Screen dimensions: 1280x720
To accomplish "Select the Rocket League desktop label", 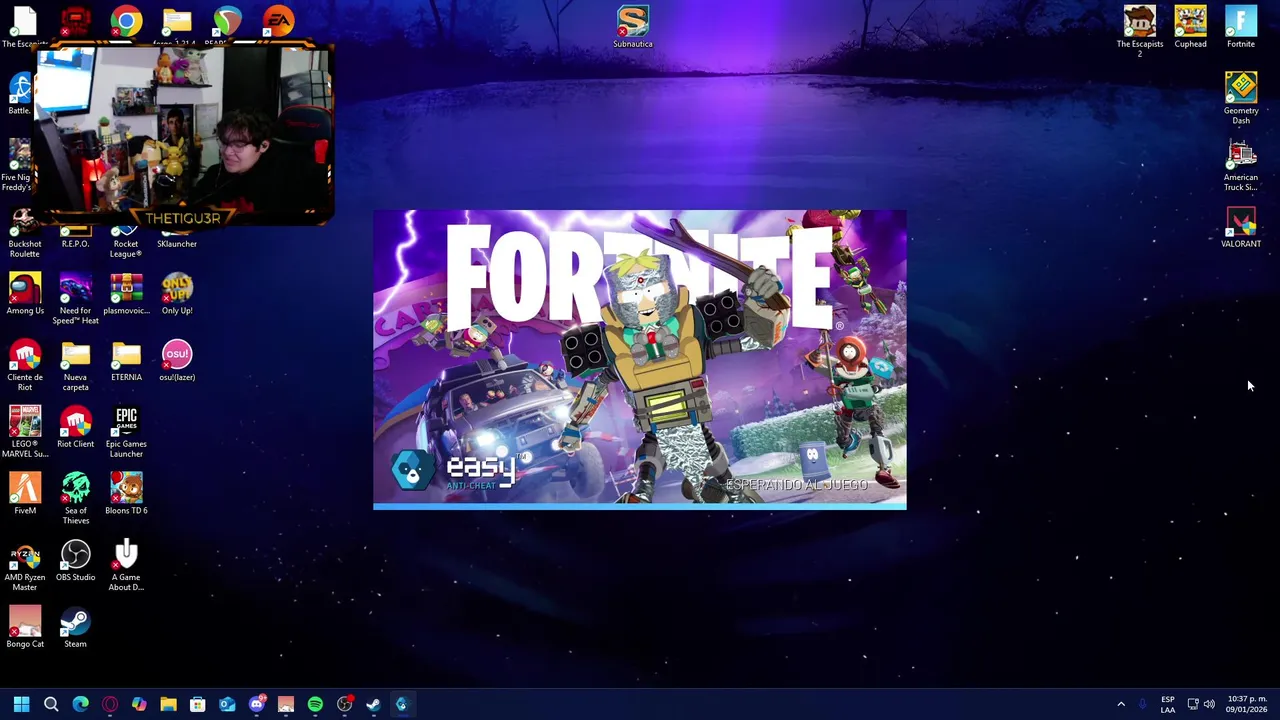I will tap(126, 248).
